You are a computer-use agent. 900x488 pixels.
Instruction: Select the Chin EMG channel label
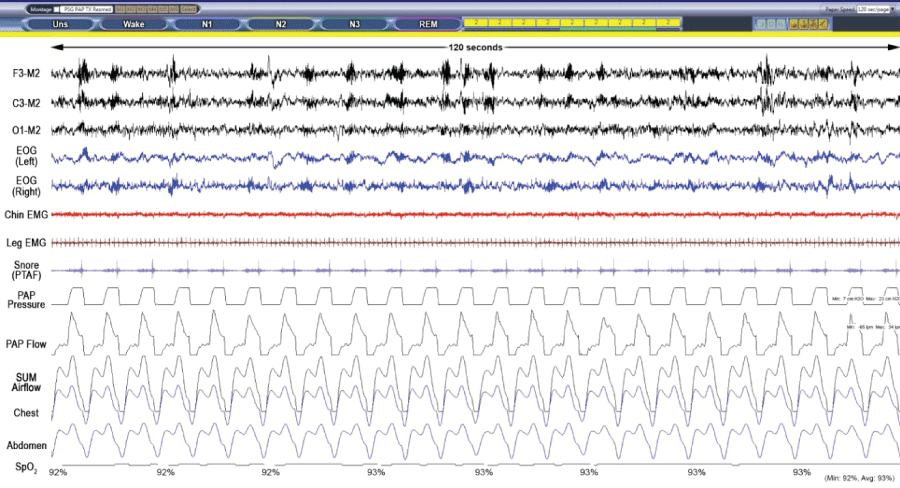[x=25, y=214]
